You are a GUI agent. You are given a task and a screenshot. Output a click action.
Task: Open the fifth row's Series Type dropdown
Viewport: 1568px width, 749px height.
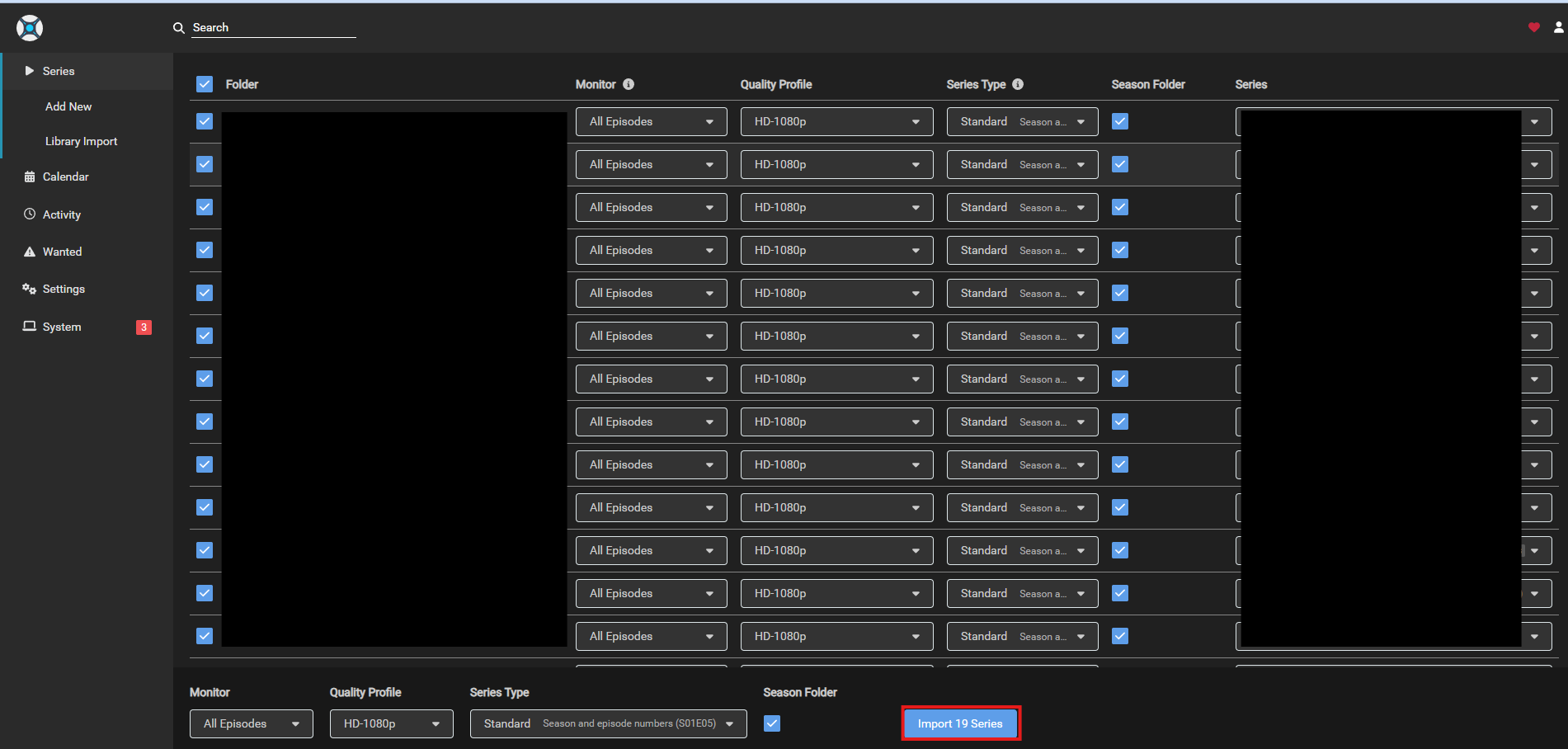click(x=1023, y=293)
